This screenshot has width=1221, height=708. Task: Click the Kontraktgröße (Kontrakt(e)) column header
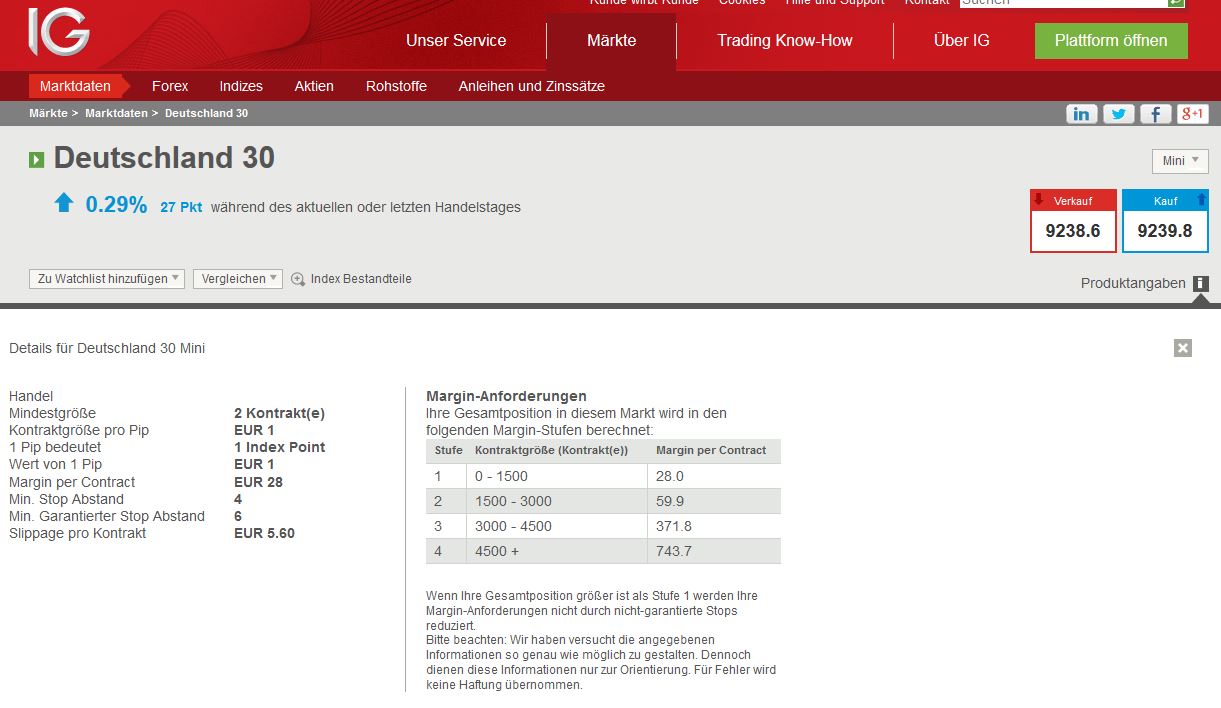(551, 451)
